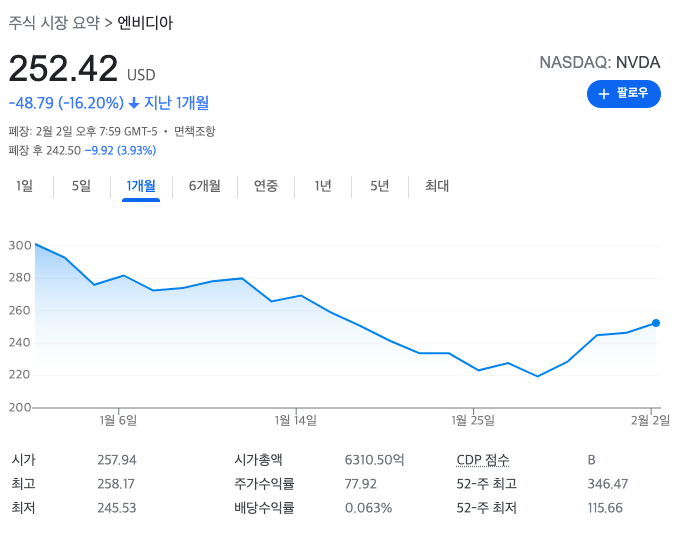Click the 200 y-axis label

coord(20,407)
